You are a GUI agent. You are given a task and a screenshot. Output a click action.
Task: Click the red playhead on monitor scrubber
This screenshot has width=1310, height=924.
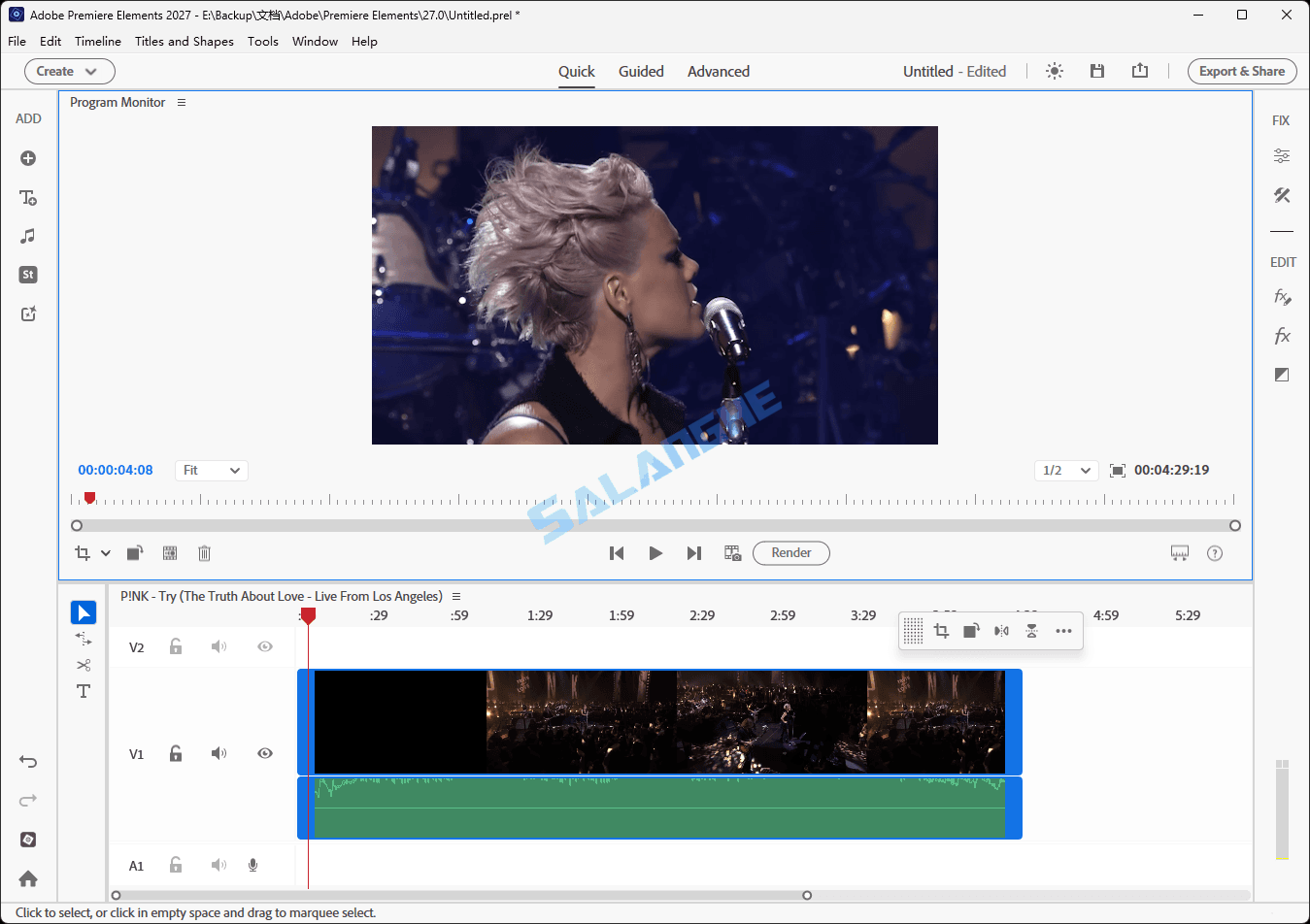click(89, 498)
